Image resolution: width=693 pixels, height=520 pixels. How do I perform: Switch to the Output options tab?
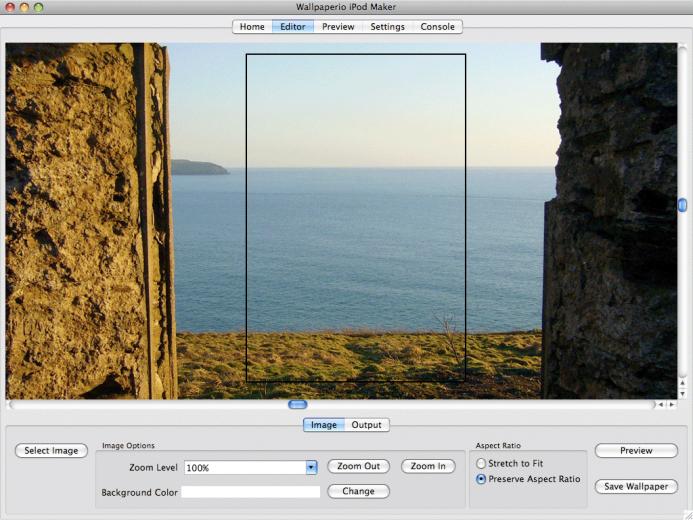coord(366,425)
